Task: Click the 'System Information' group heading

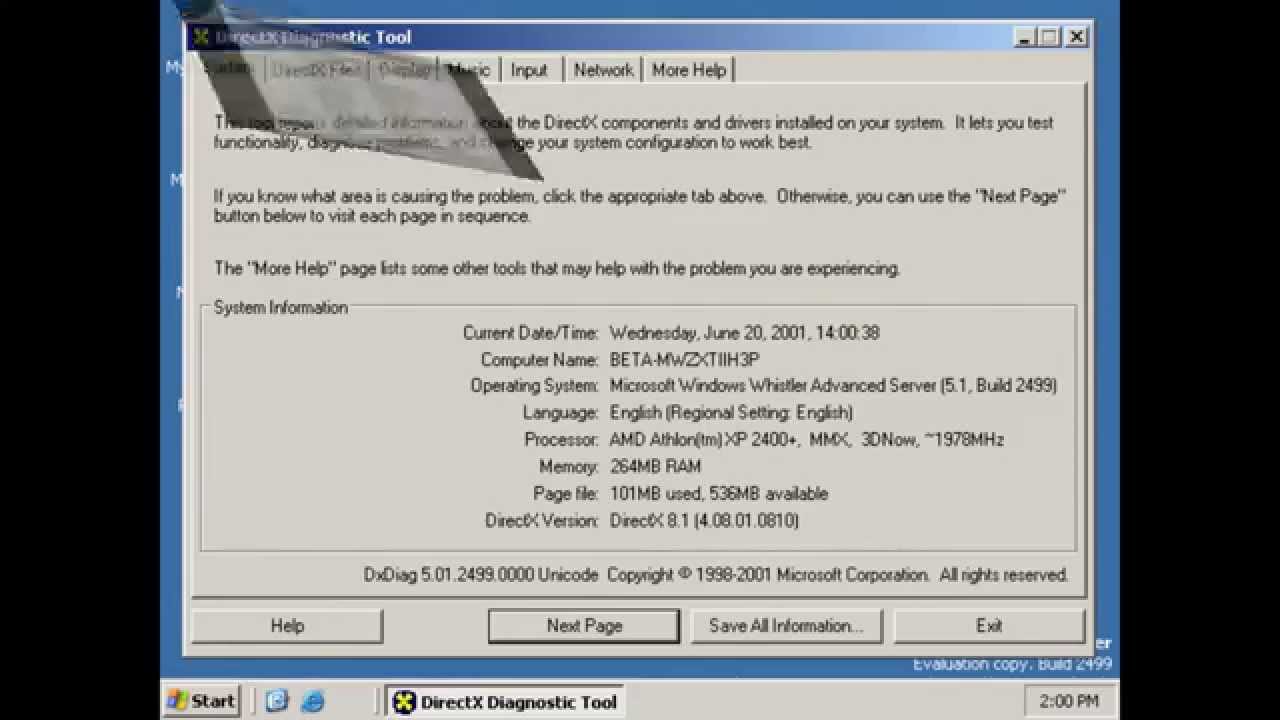Action: click(x=281, y=308)
